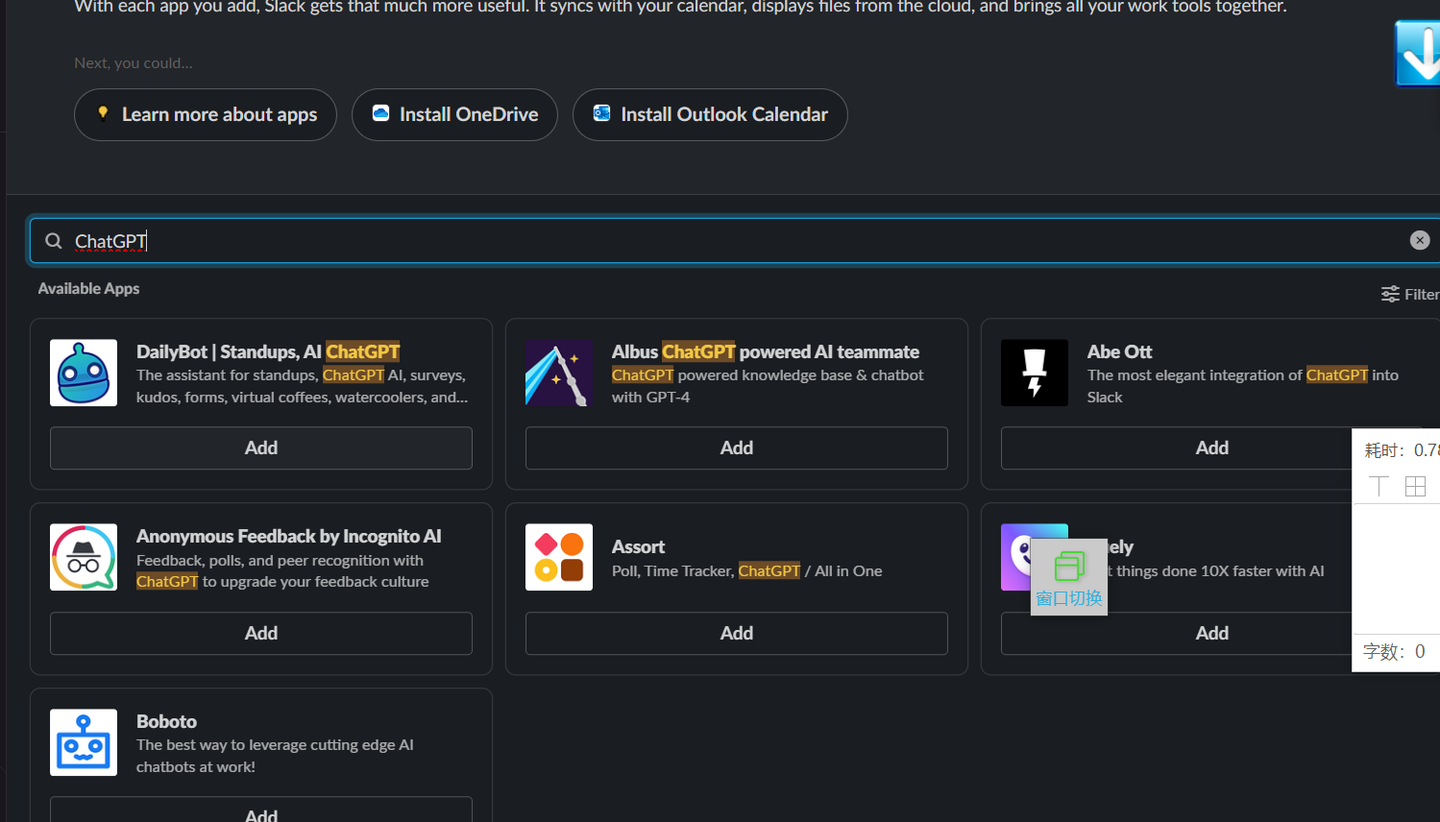Open the Filter options
This screenshot has height=822, width=1440.
tap(1410, 294)
